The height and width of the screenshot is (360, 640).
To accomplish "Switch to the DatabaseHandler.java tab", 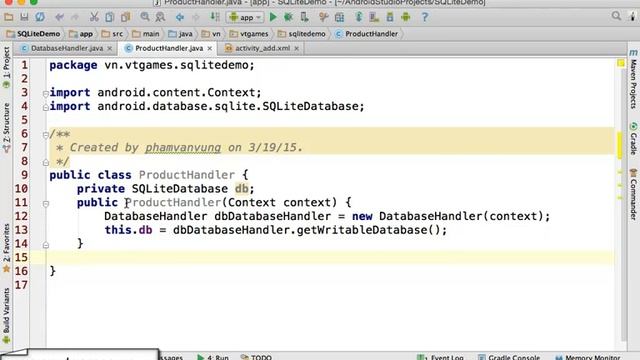I will point(67,48).
